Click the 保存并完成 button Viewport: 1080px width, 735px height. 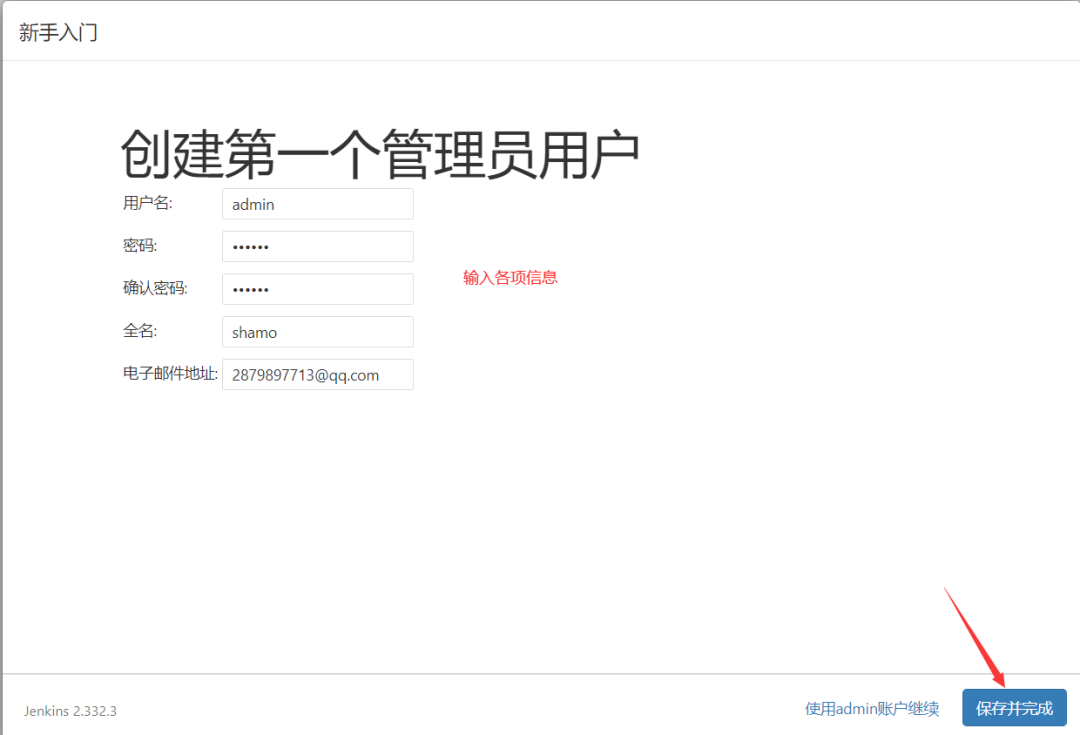click(x=1014, y=708)
